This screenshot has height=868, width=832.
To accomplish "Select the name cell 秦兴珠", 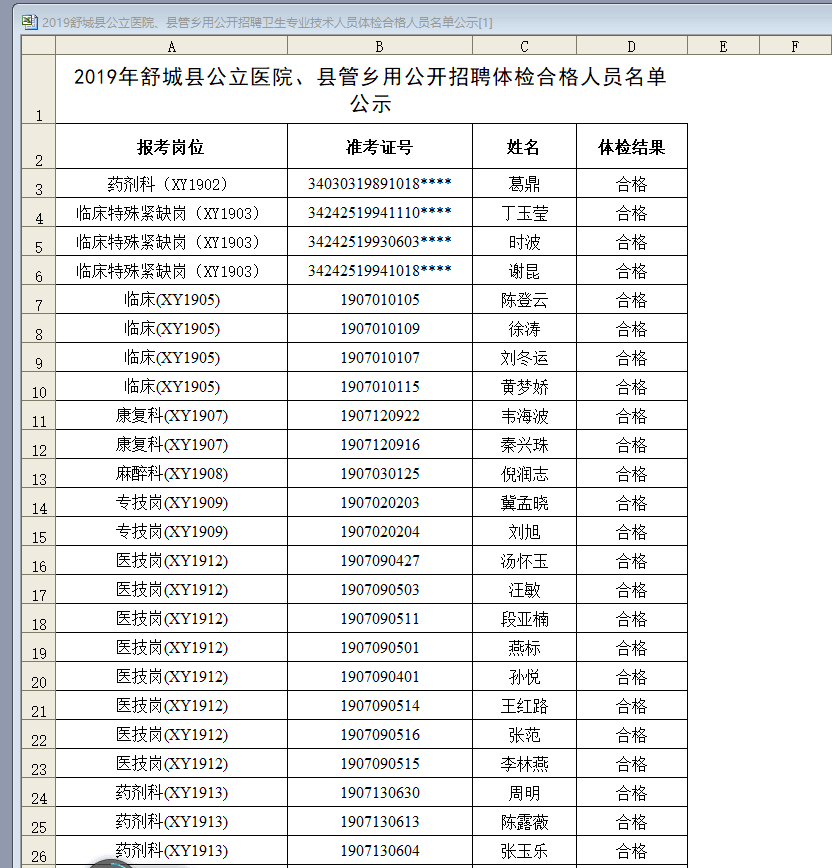I will (524, 445).
